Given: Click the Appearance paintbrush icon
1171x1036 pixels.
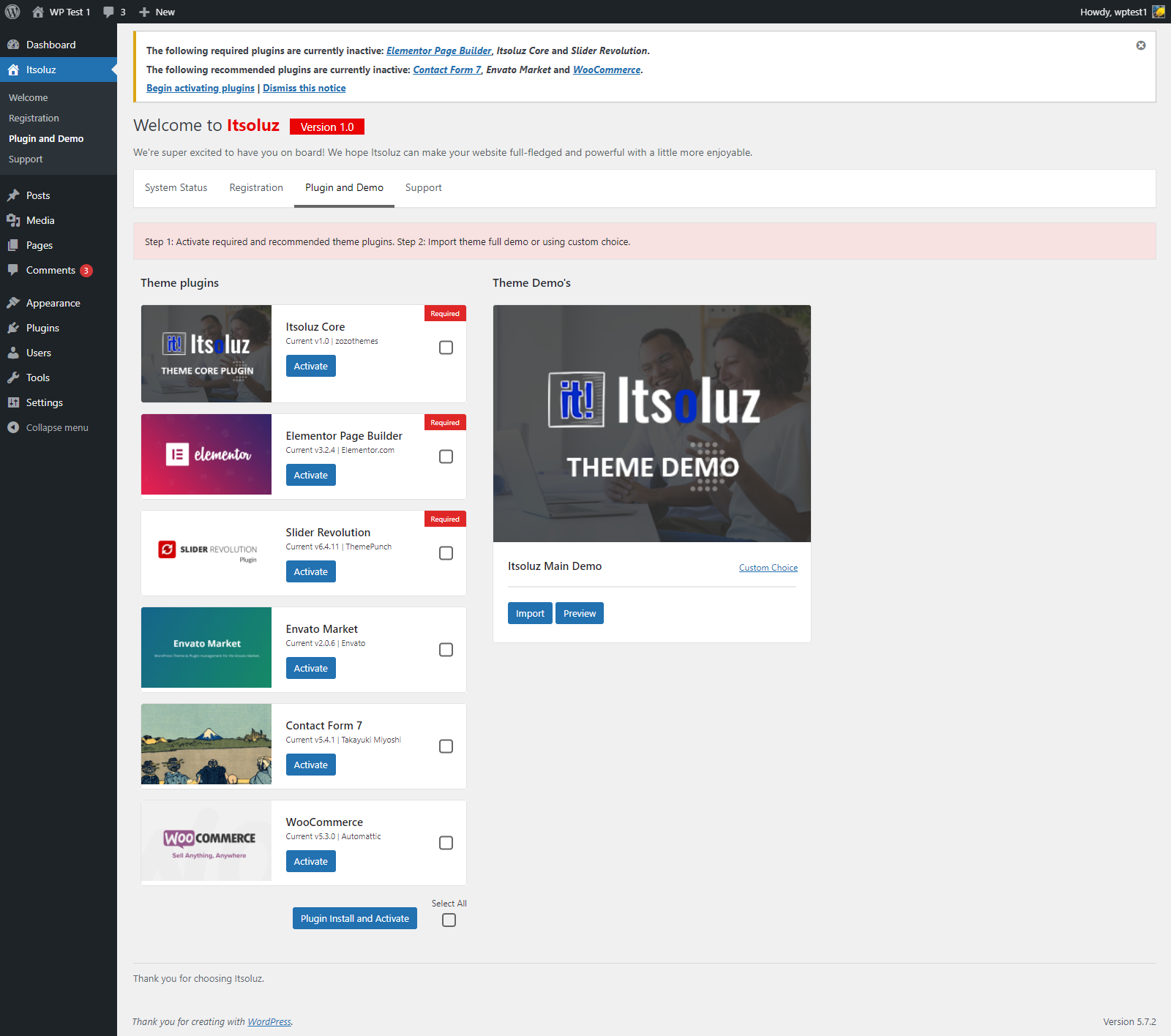Looking at the screenshot, I should click(13, 303).
